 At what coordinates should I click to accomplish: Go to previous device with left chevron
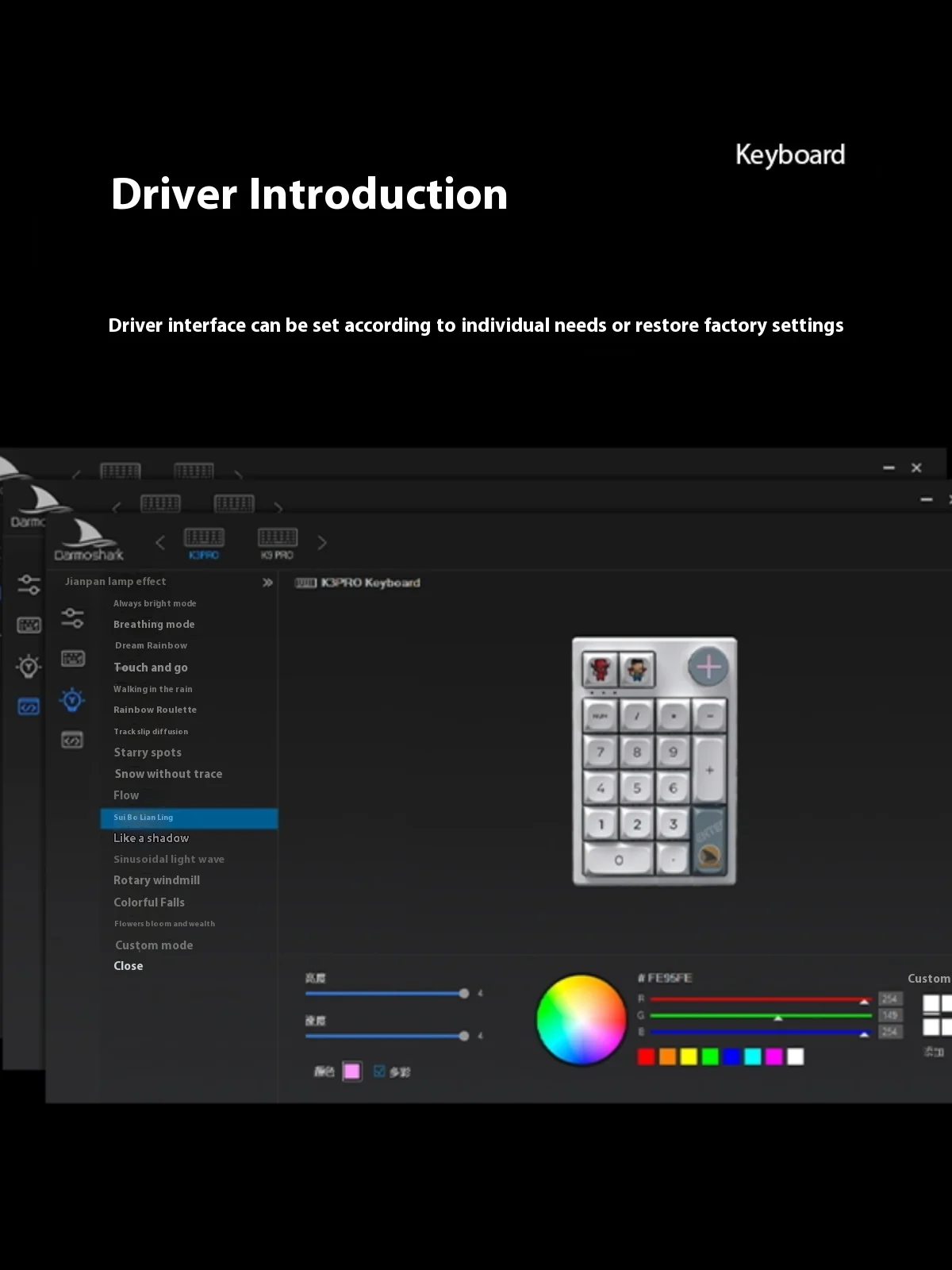click(x=160, y=542)
